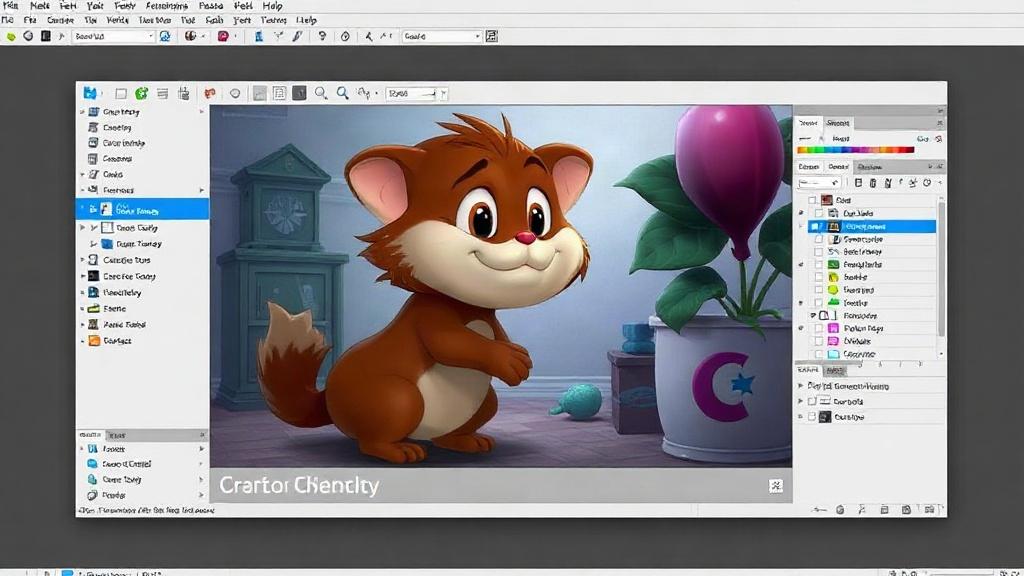Open submenu arrow on first left tree row

201,112
